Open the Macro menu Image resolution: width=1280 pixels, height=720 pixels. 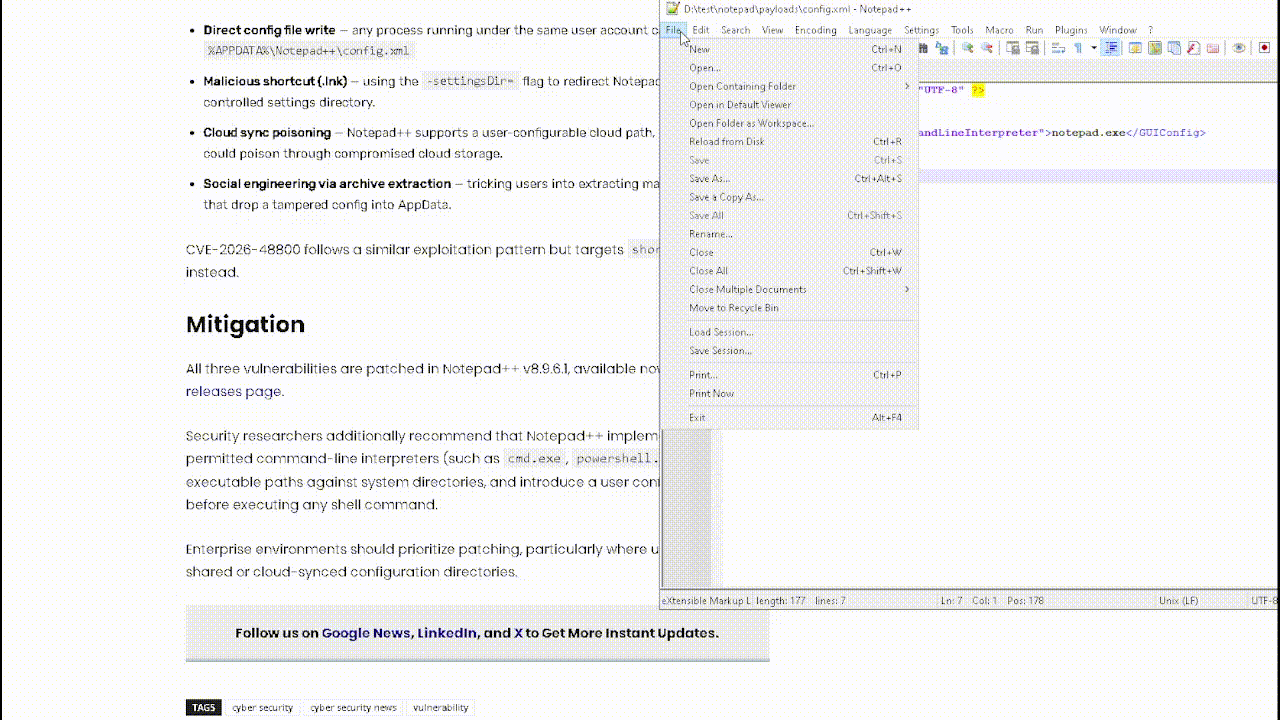(999, 30)
